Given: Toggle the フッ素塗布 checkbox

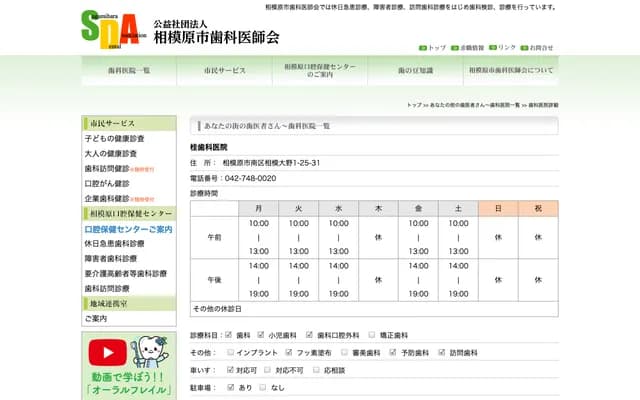Looking at the screenshot, I should click(x=289, y=352).
